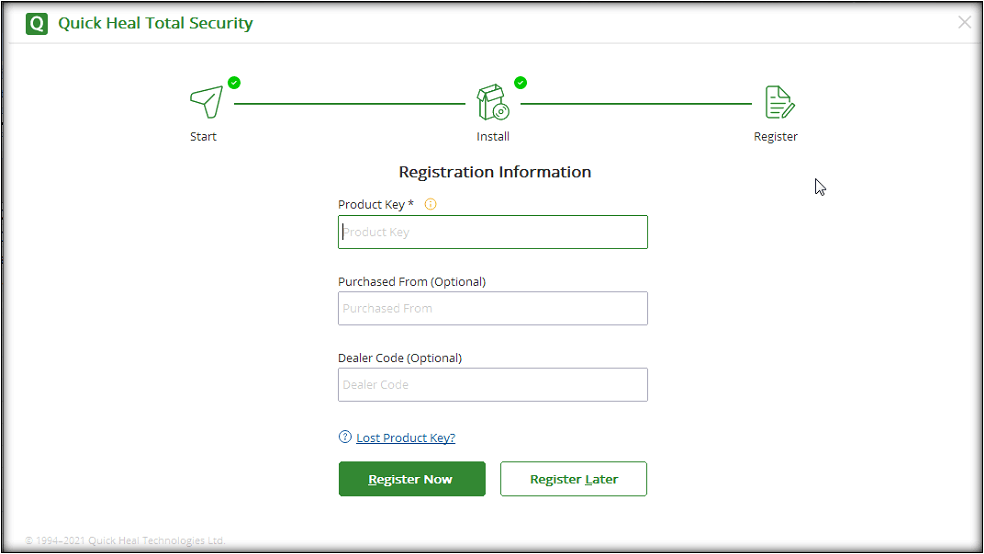Click the Install step label

[x=493, y=137]
